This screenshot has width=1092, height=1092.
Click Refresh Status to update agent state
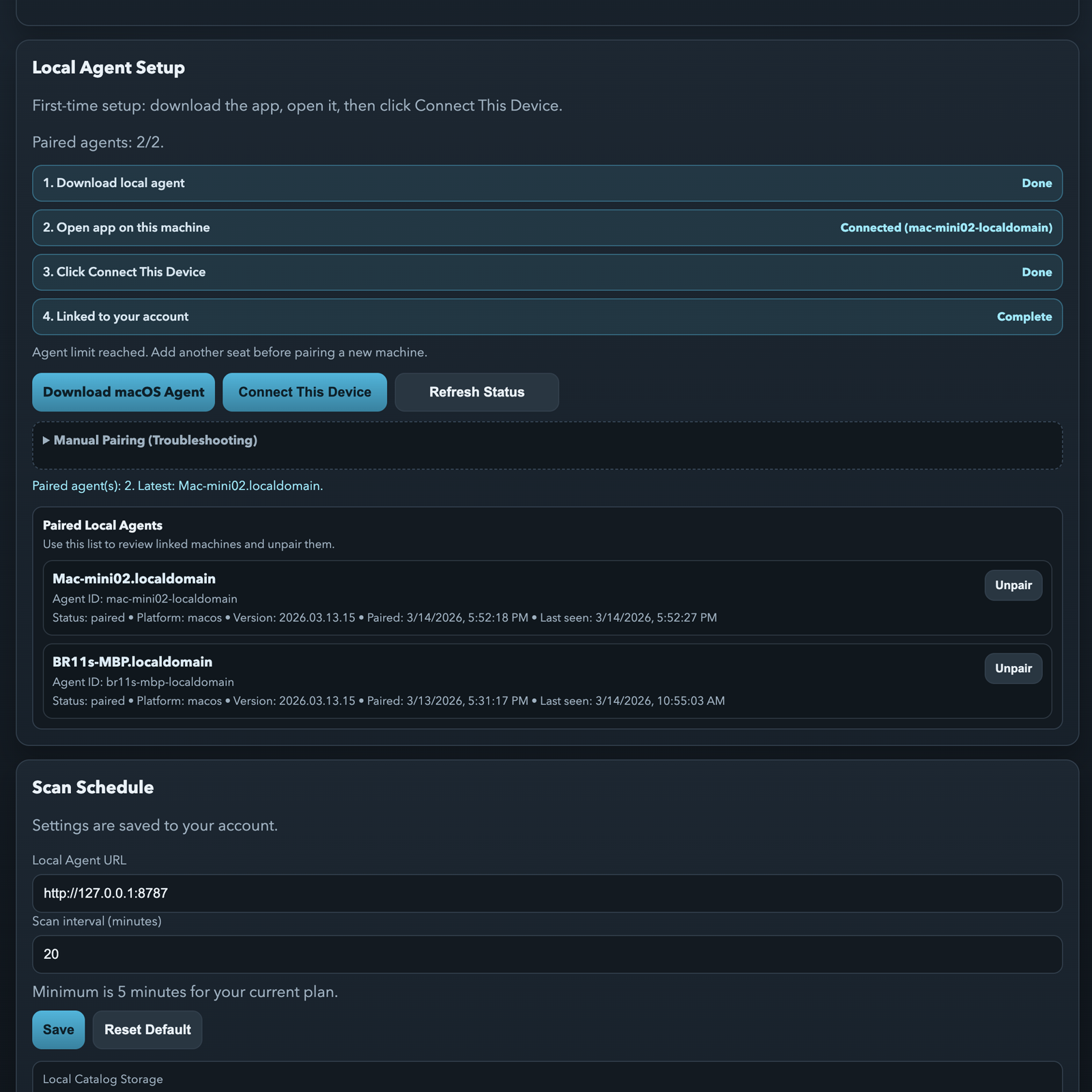coord(476,392)
